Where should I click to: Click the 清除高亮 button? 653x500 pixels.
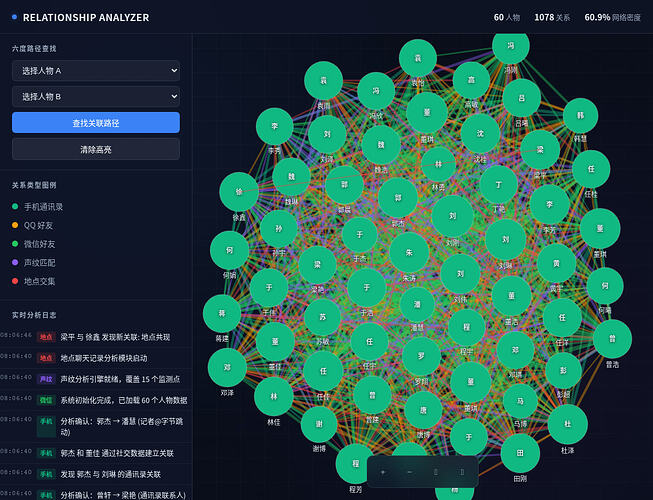coord(96,149)
